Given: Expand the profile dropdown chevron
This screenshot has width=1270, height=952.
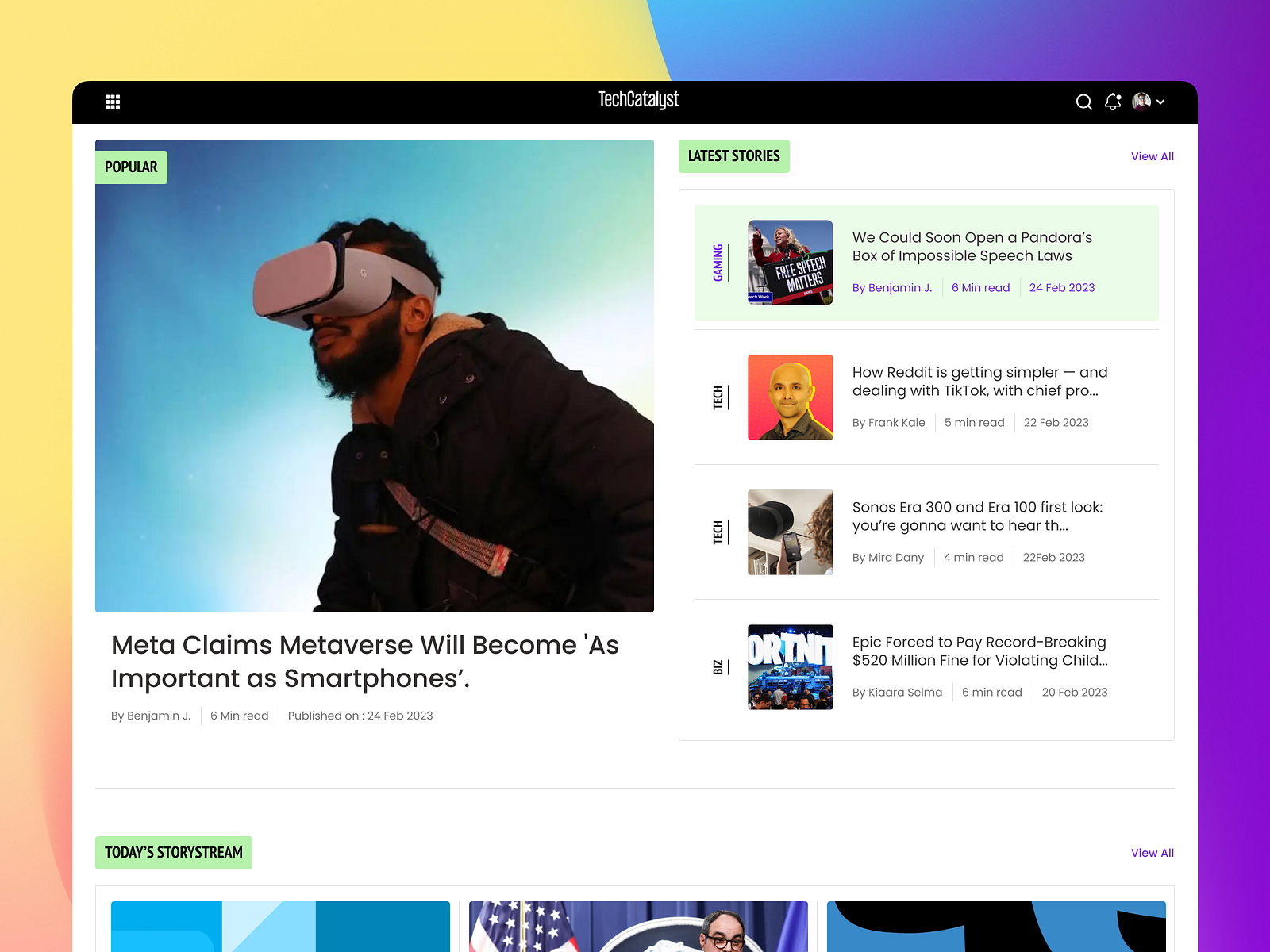Looking at the screenshot, I should 1160,102.
